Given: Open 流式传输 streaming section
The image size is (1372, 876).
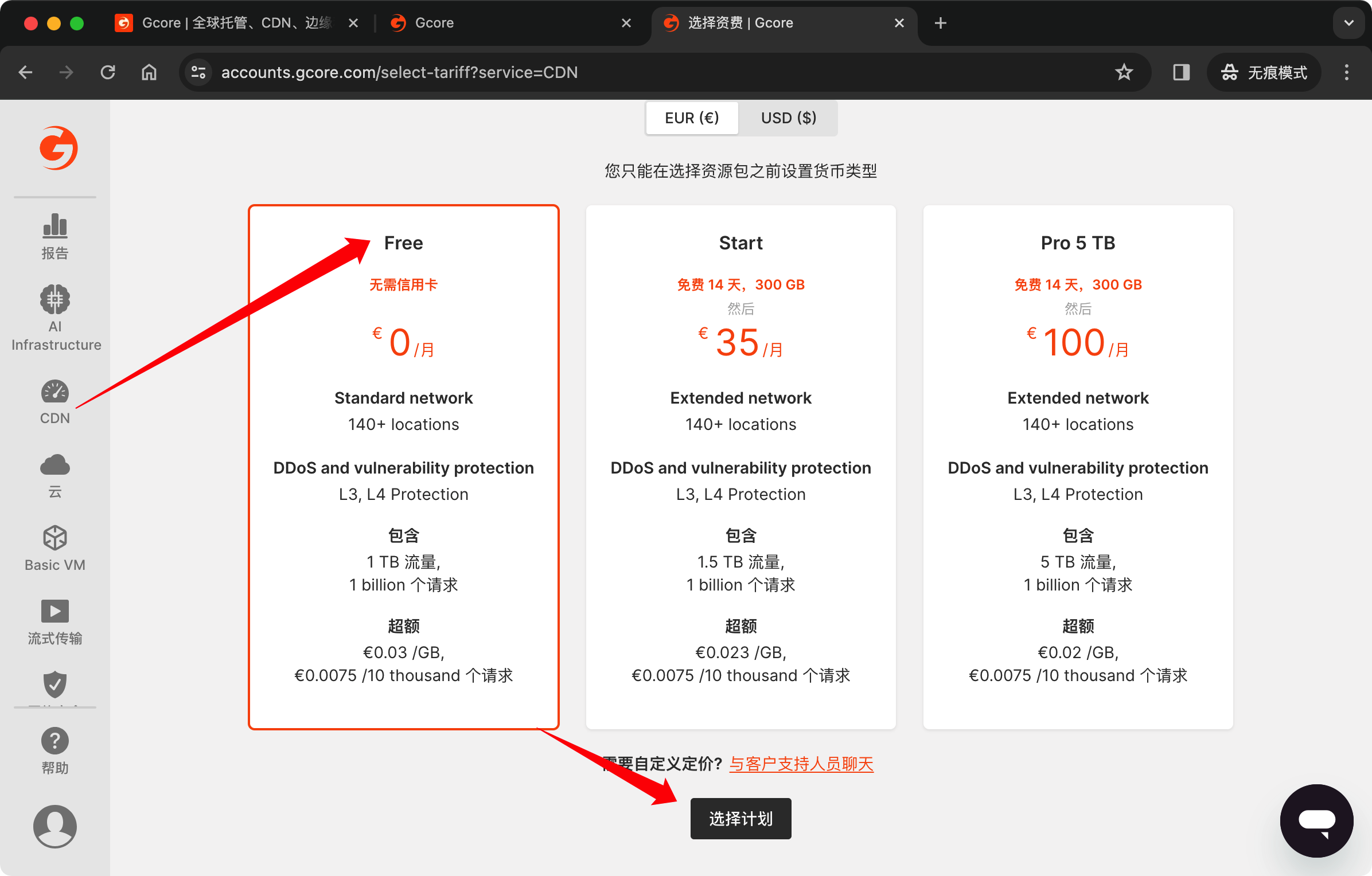Looking at the screenshot, I should point(55,622).
